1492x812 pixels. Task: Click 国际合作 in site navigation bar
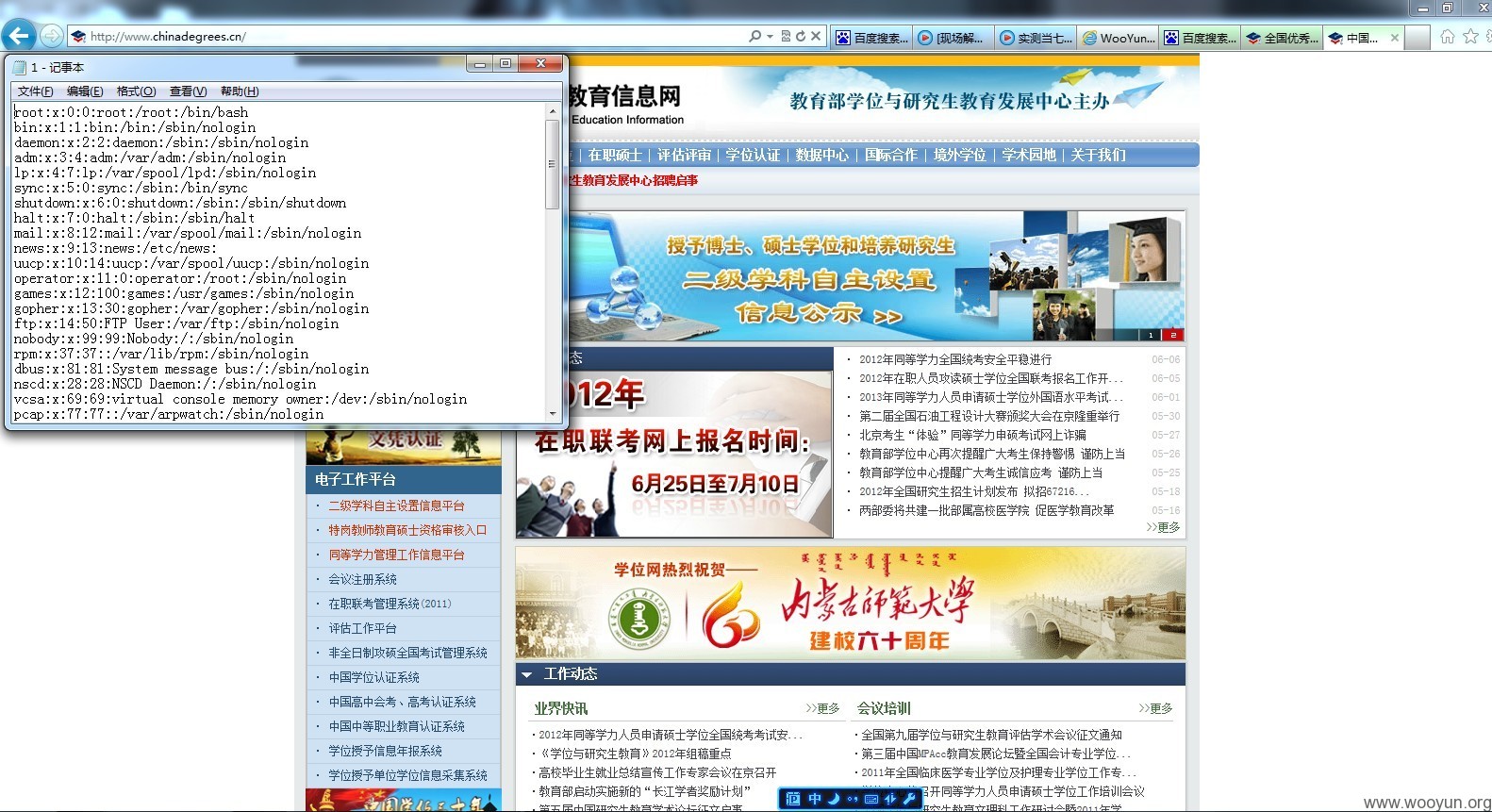[891, 155]
